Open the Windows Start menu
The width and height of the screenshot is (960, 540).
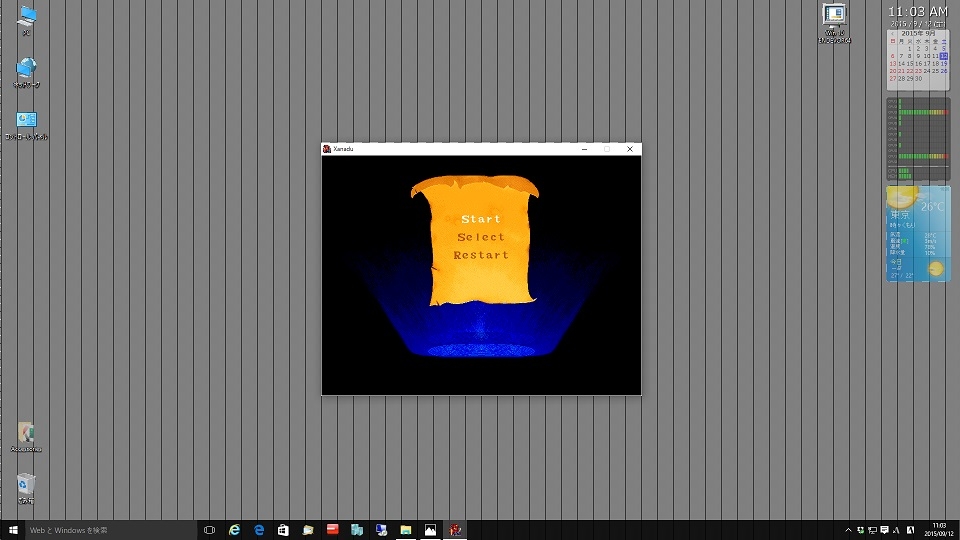coord(13,530)
